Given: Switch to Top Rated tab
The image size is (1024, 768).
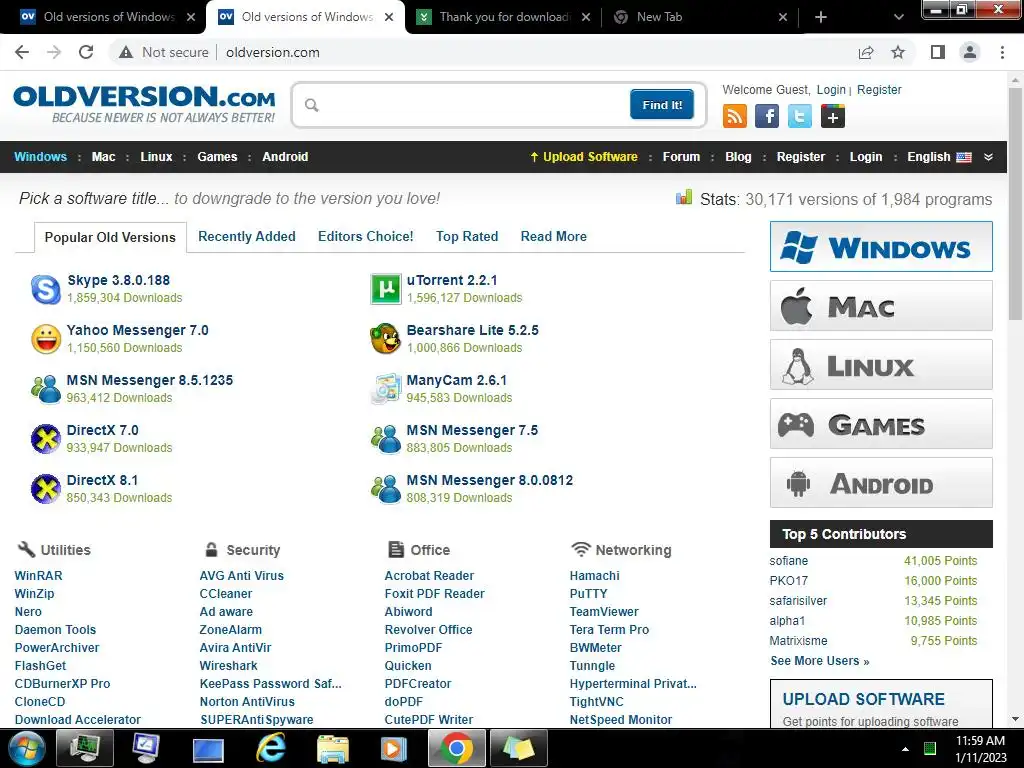Looking at the screenshot, I should (467, 236).
